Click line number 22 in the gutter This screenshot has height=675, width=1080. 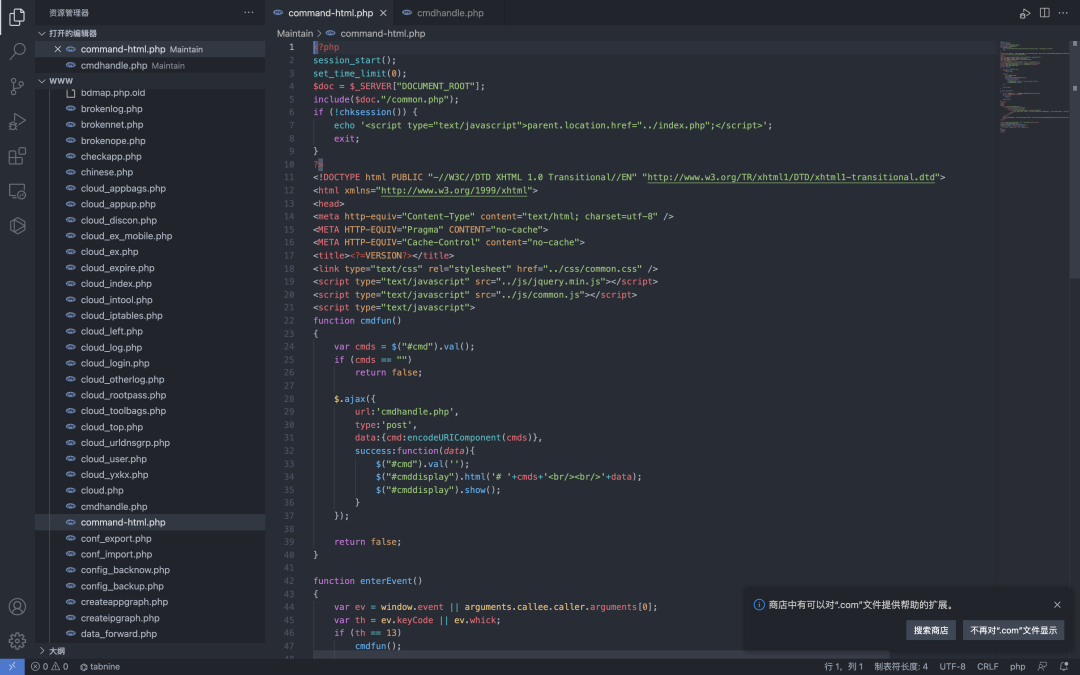point(289,320)
